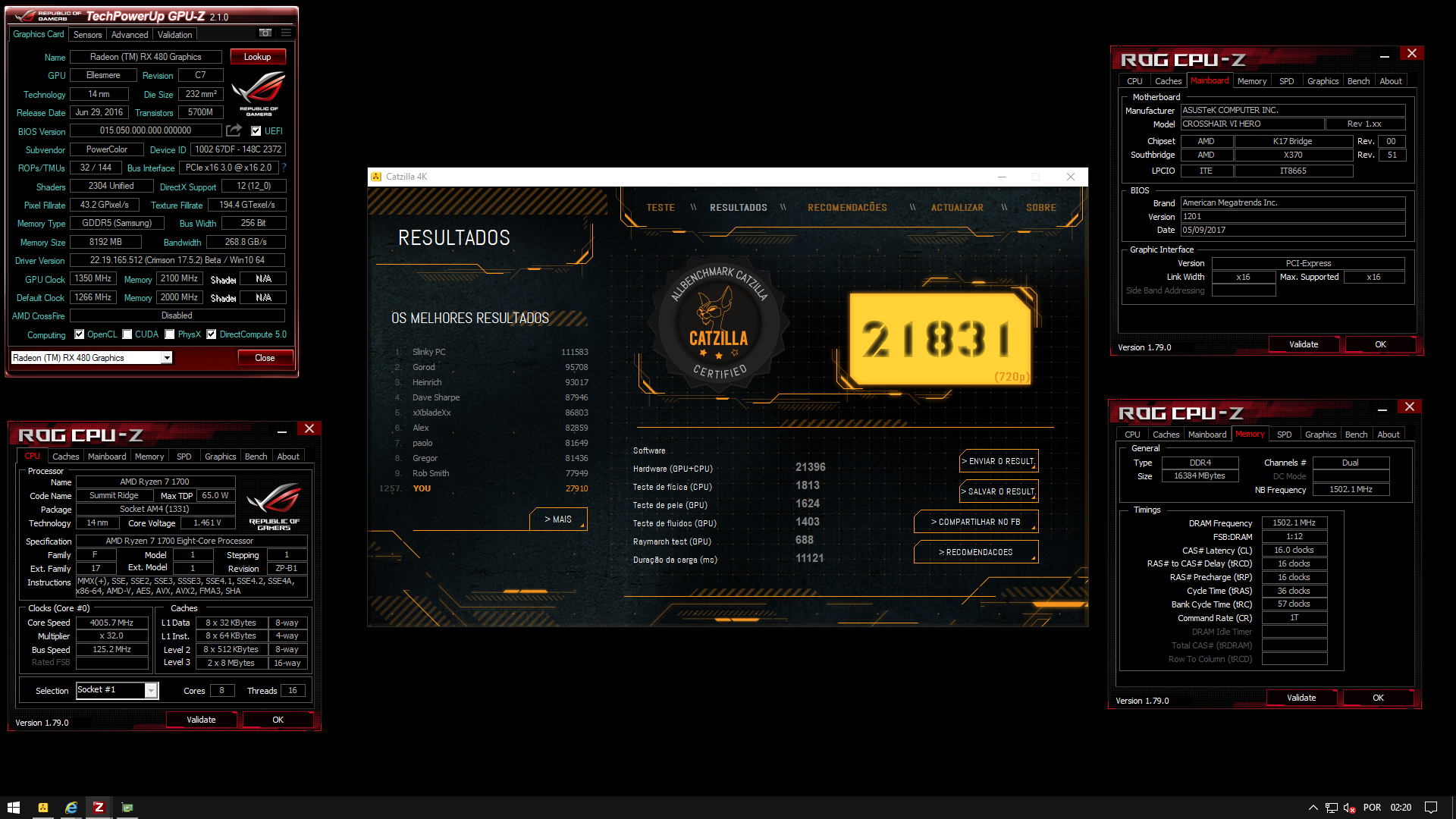
Task: Click the DRAM Frequency value 1502.1 MHz
Action: (x=1294, y=522)
